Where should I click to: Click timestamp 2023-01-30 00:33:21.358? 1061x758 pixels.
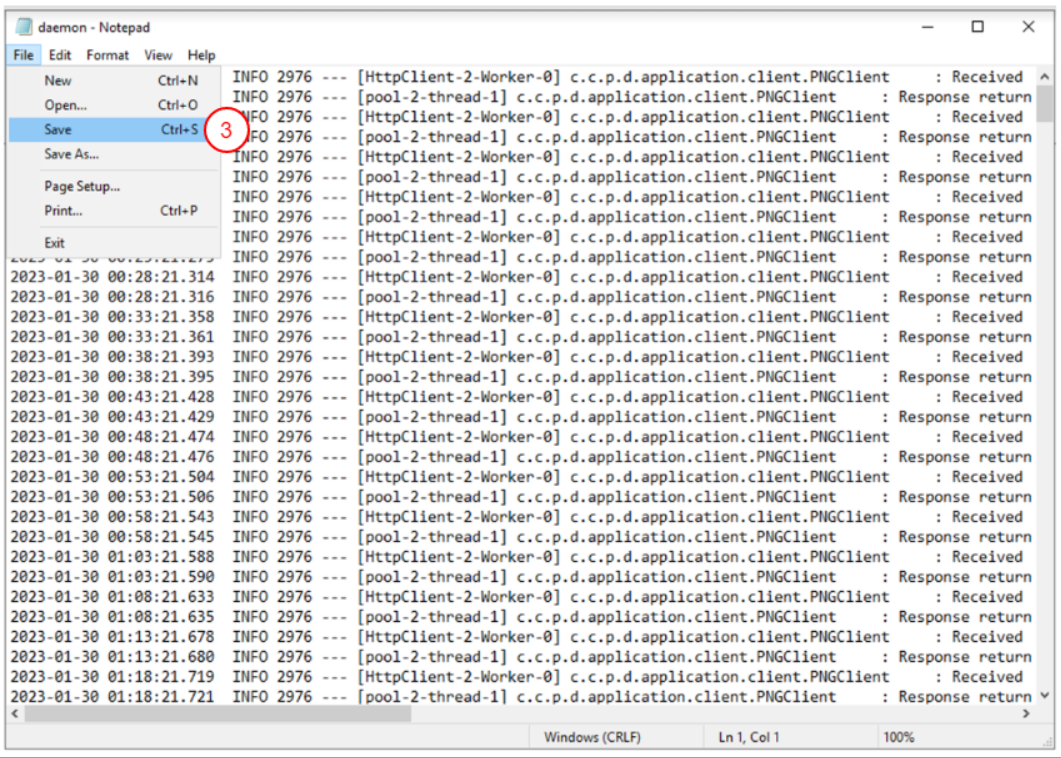(112, 317)
